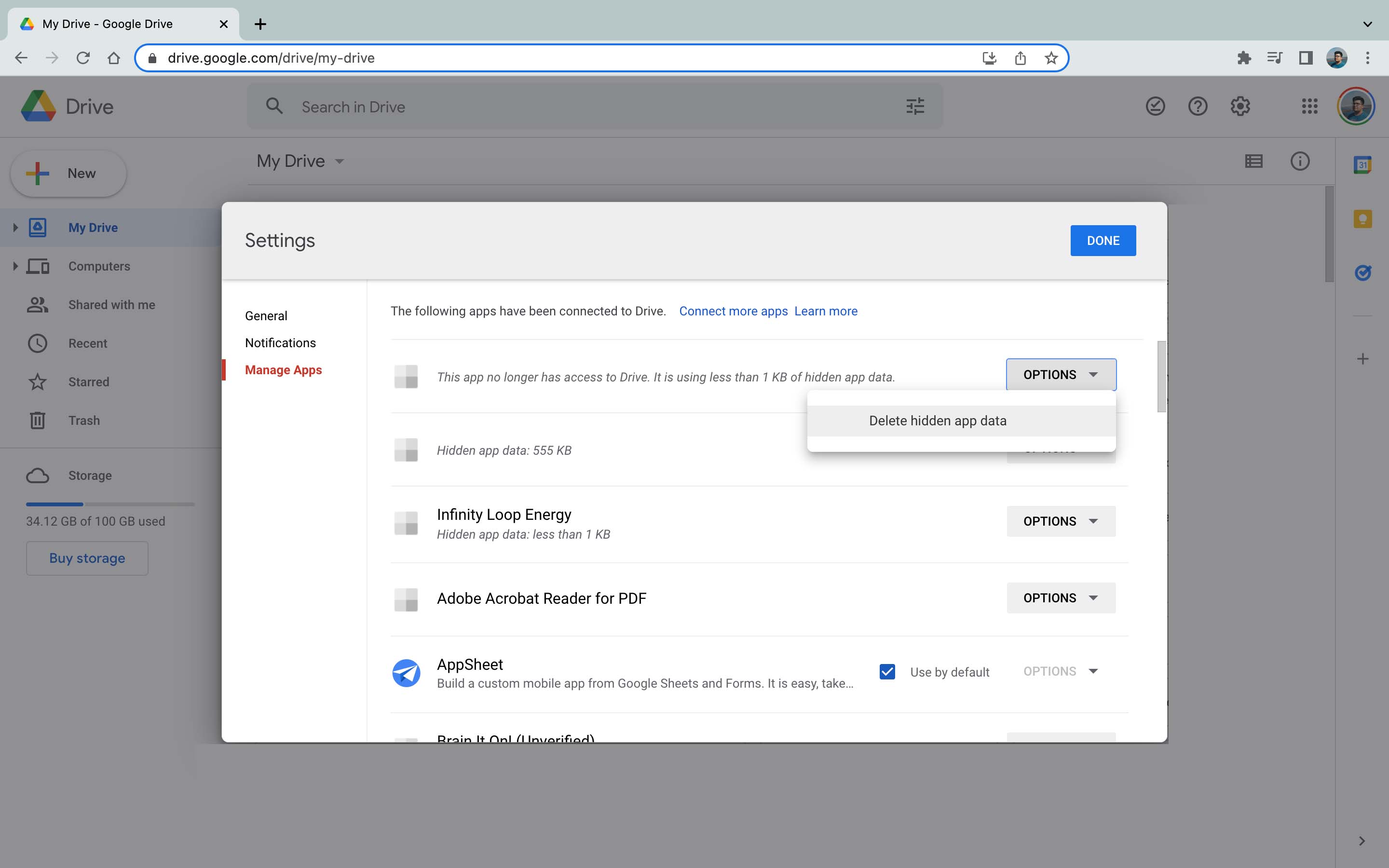Open search filters in the Drive search bar
Image resolution: width=1389 pixels, height=868 pixels.
(x=915, y=106)
